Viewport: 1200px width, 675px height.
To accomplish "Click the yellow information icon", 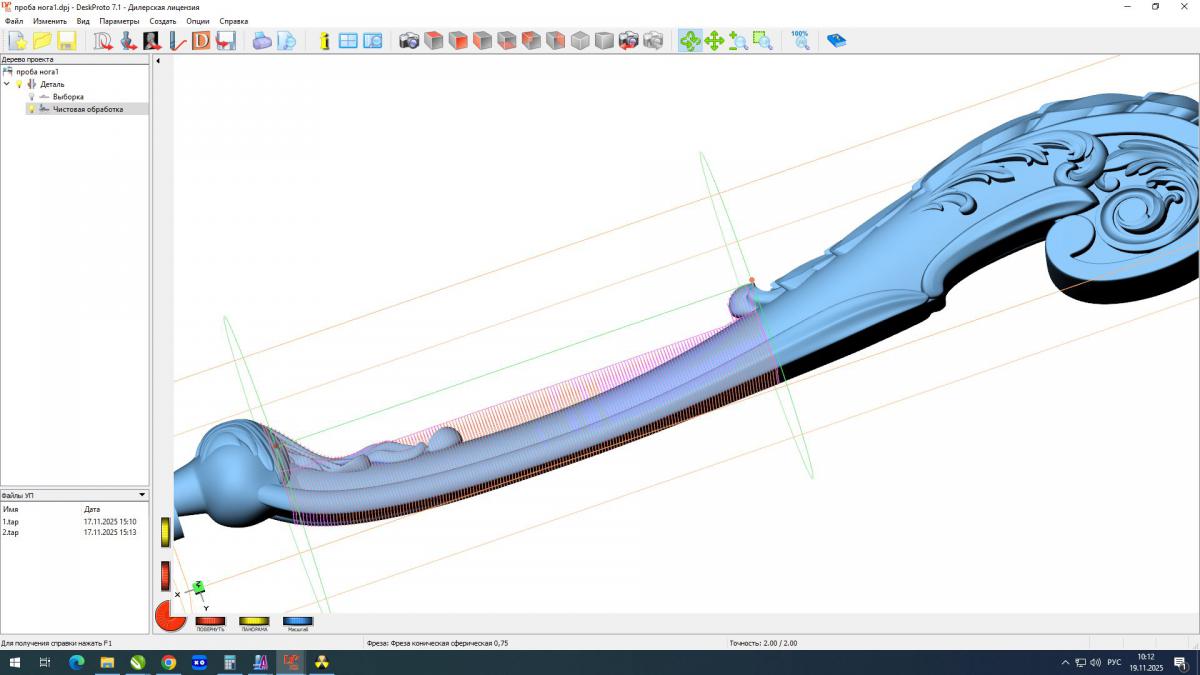I will click(324, 41).
